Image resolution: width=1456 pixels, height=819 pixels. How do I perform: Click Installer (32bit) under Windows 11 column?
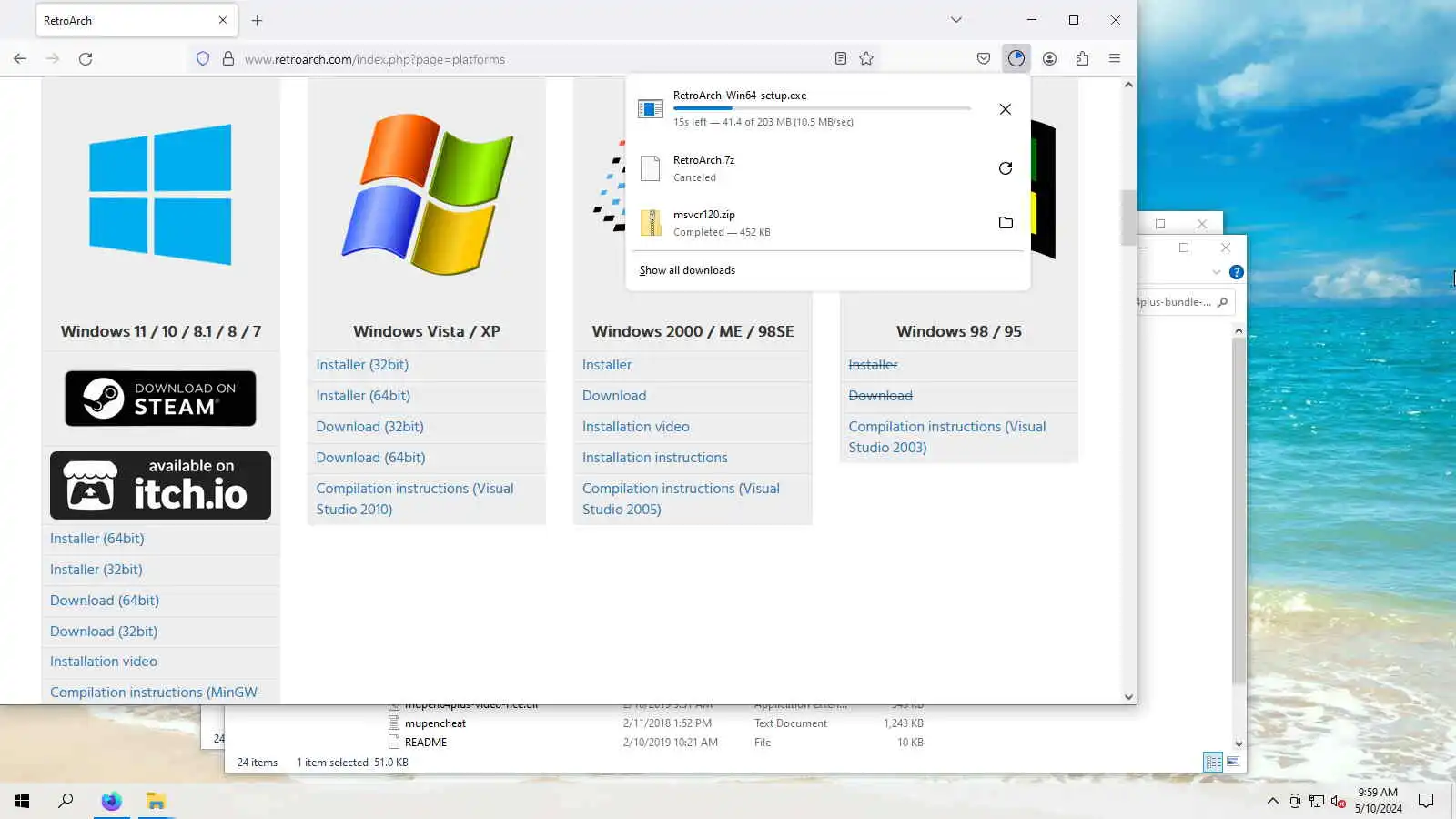(x=96, y=570)
